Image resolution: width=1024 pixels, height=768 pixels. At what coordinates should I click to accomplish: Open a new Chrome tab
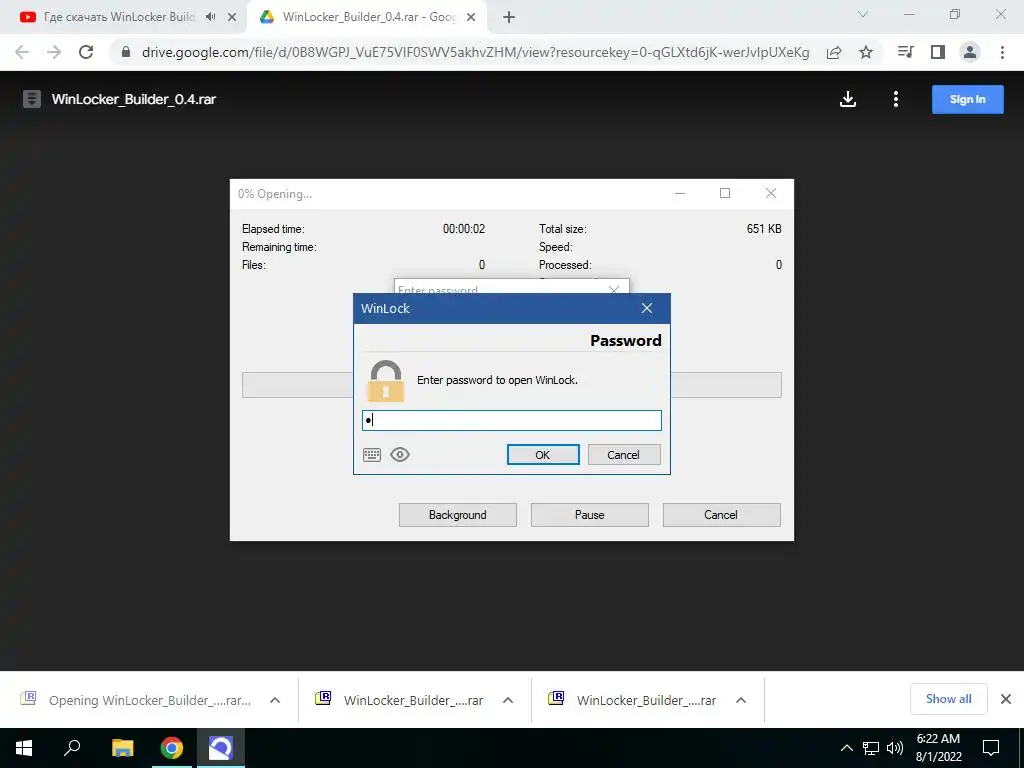click(x=509, y=17)
